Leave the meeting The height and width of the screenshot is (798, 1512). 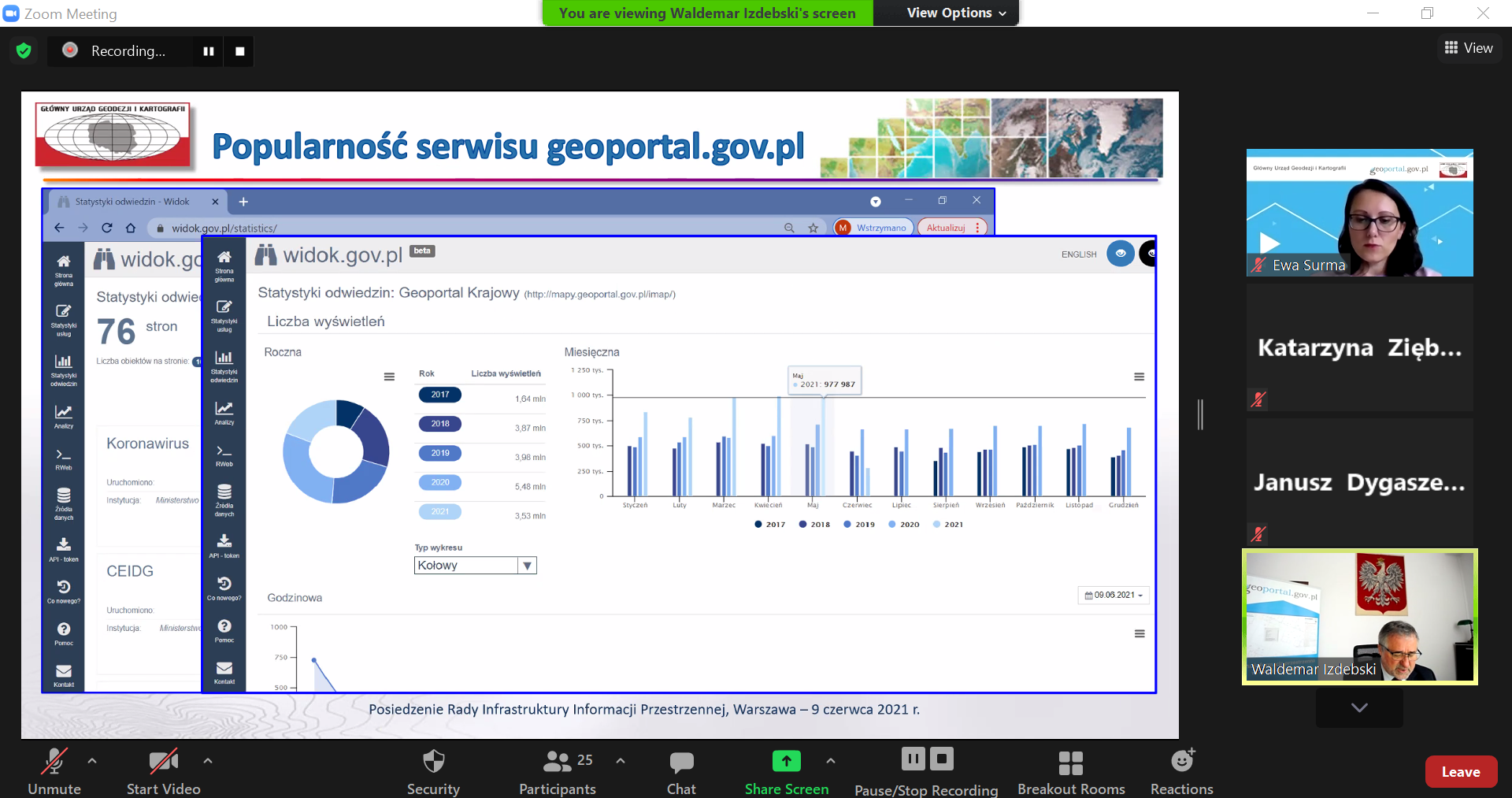pyautogui.click(x=1461, y=772)
